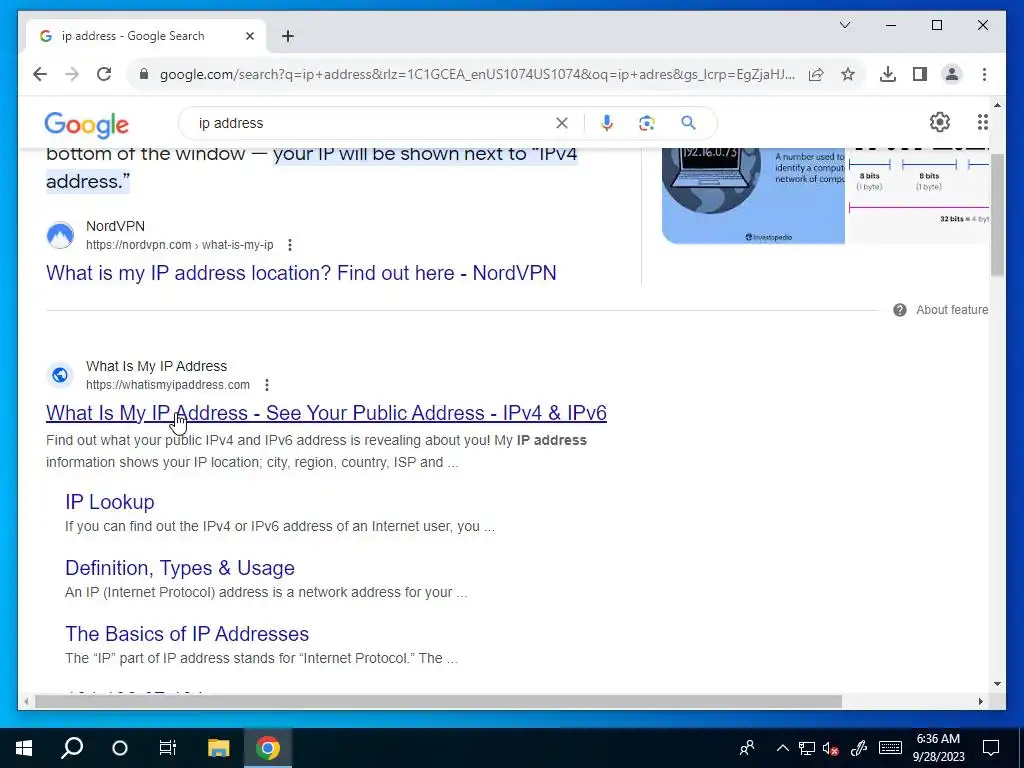Image resolution: width=1024 pixels, height=768 pixels.
Task: Open the Windows Start menu
Action: (24, 748)
